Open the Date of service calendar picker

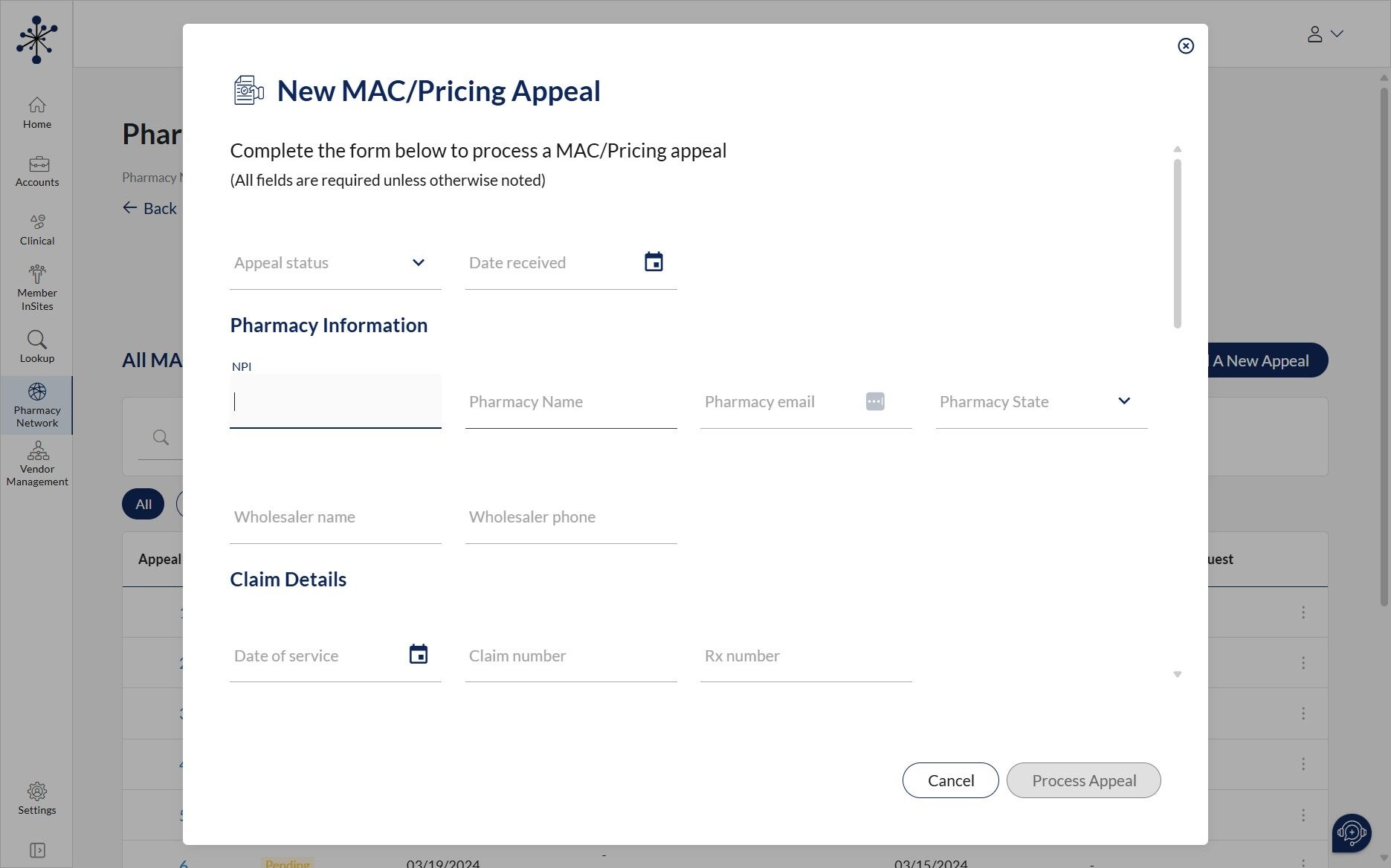419,655
